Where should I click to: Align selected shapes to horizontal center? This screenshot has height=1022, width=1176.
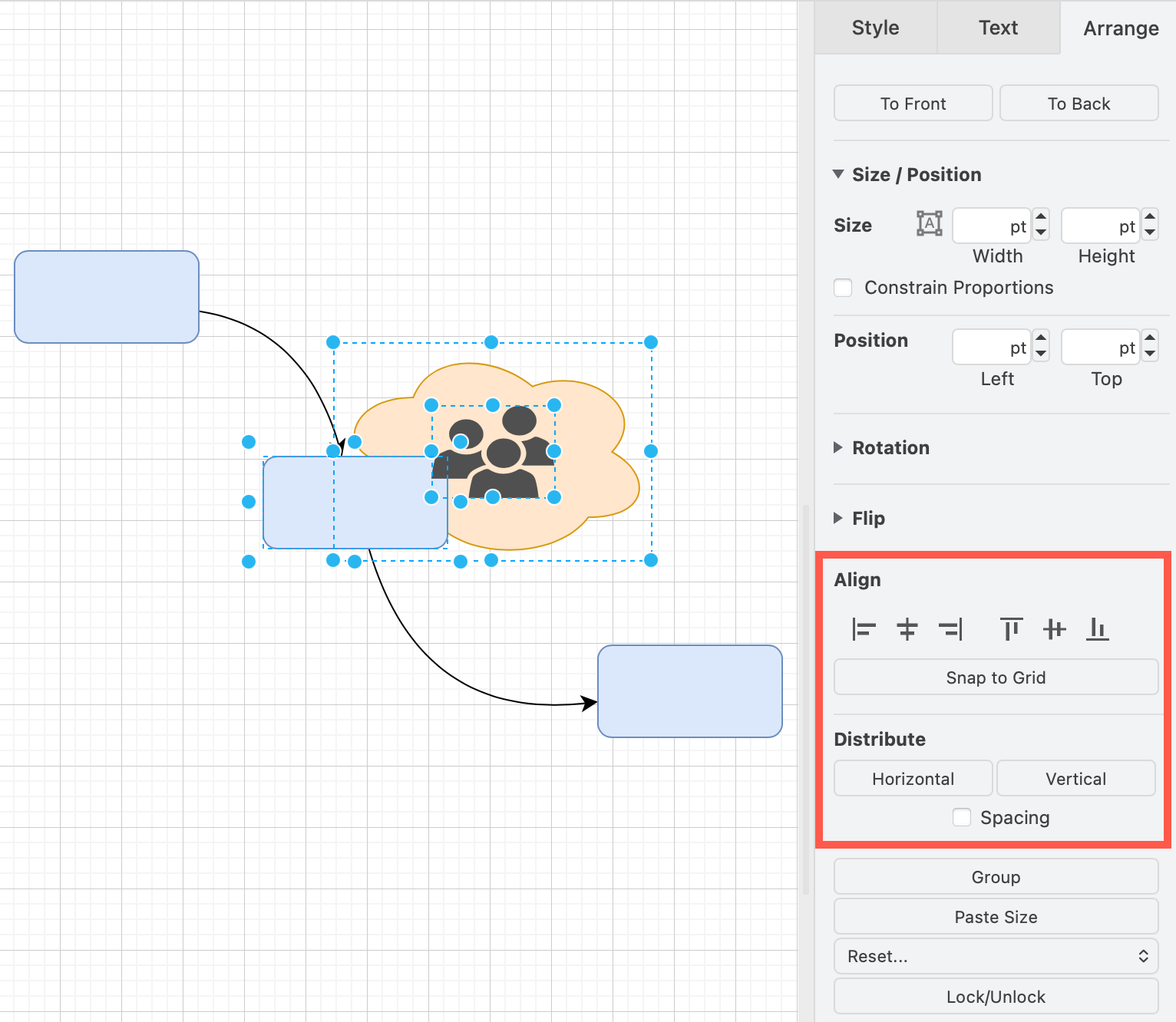coord(907,630)
